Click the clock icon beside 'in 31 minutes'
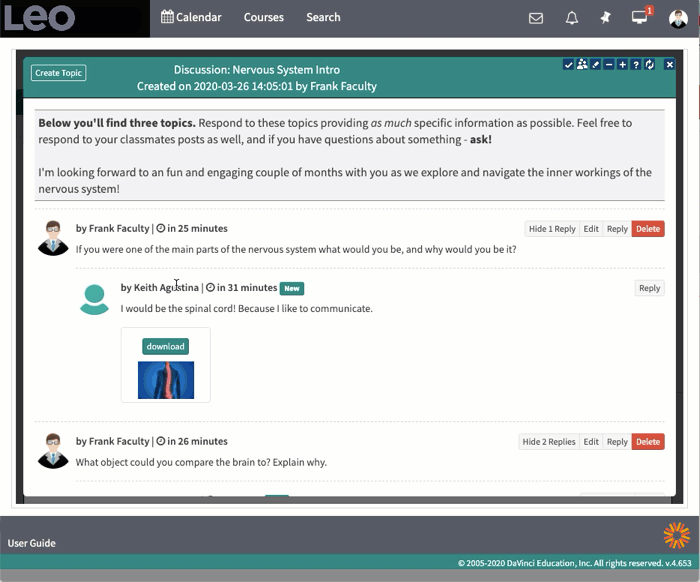This screenshot has width=700, height=582. (210, 288)
